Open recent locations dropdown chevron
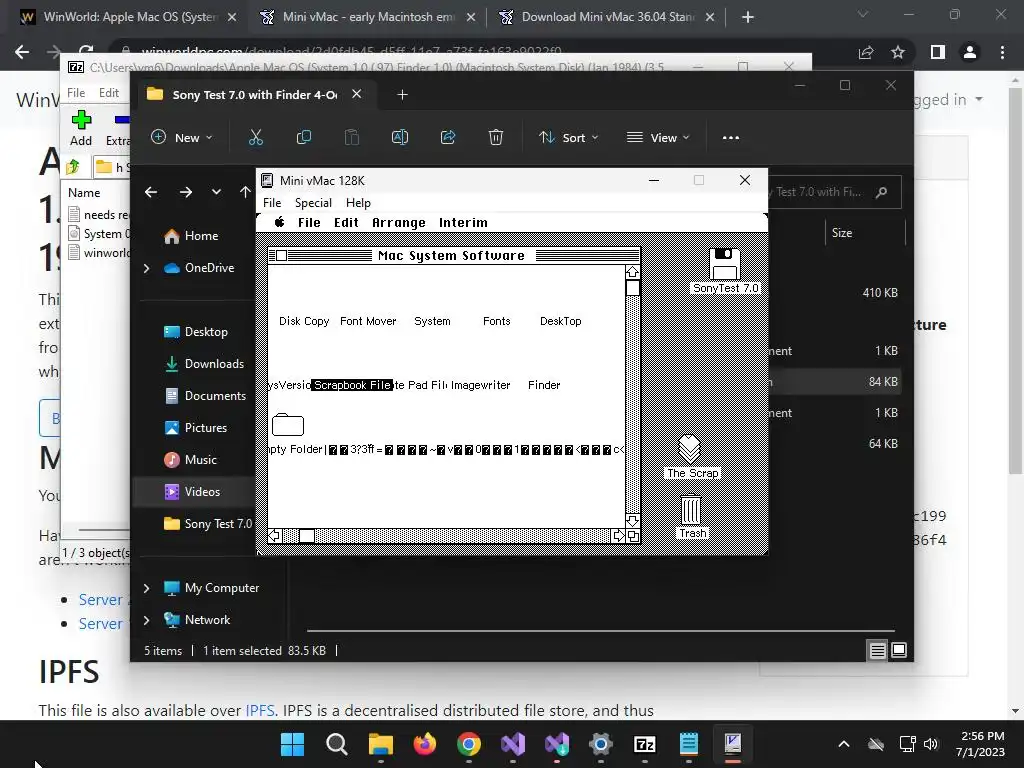 click(x=216, y=192)
